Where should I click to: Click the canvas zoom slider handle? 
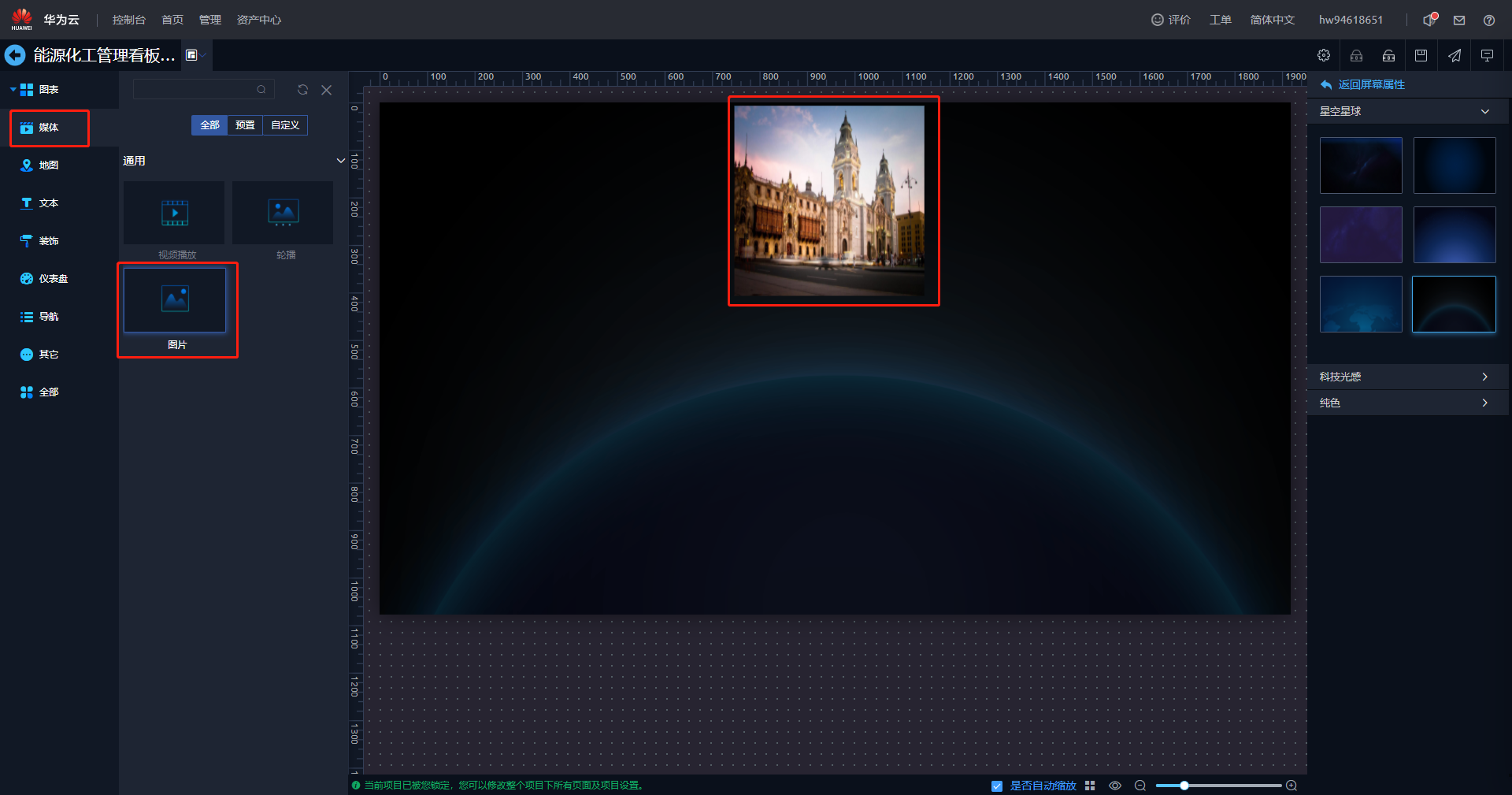pyautogui.click(x=1184, y=786)
